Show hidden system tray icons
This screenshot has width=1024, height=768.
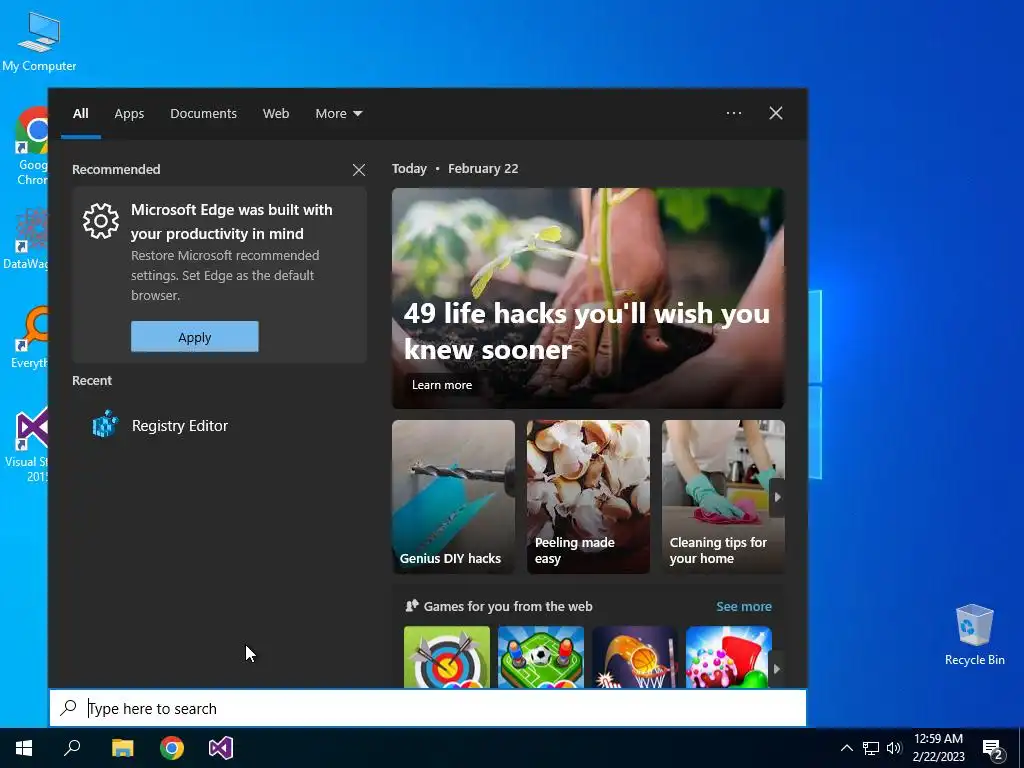(x=846, y=748)
